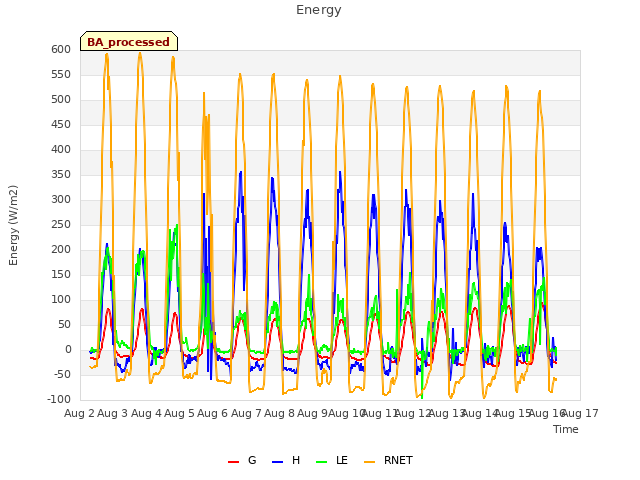Click the Aug 6 x-axis date label

[x=213, y=413]
